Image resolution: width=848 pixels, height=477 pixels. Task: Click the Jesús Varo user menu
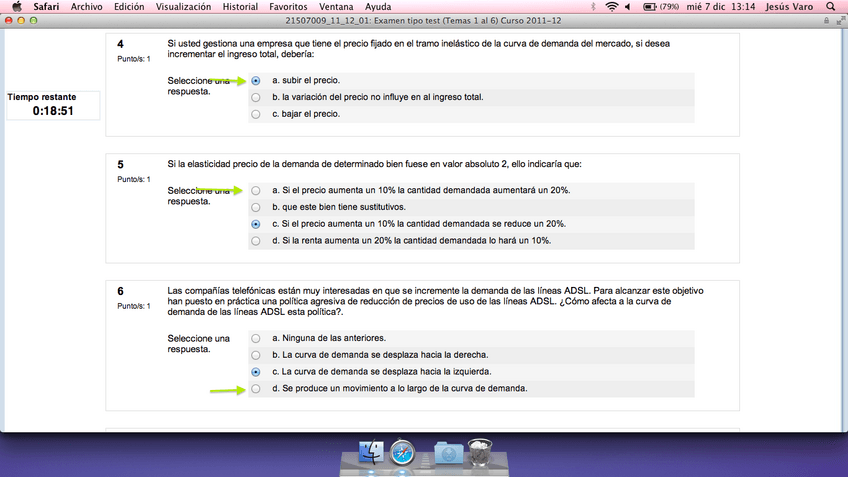pyautogui.click(x=791, y=7)
